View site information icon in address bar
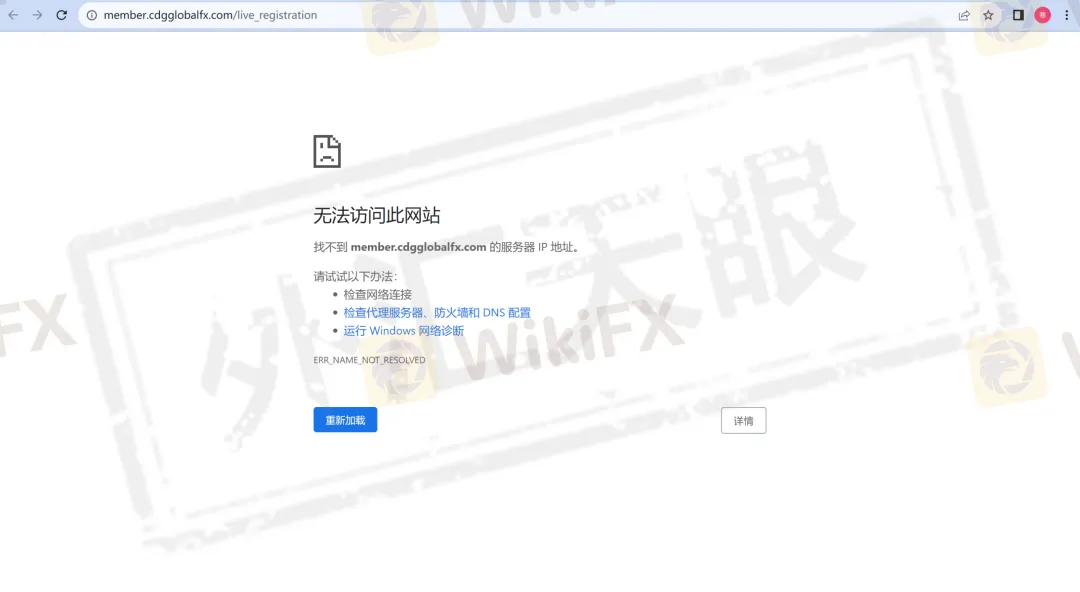Image resolution: width=1080 pixels, height=592 pixels. (92, 15)
